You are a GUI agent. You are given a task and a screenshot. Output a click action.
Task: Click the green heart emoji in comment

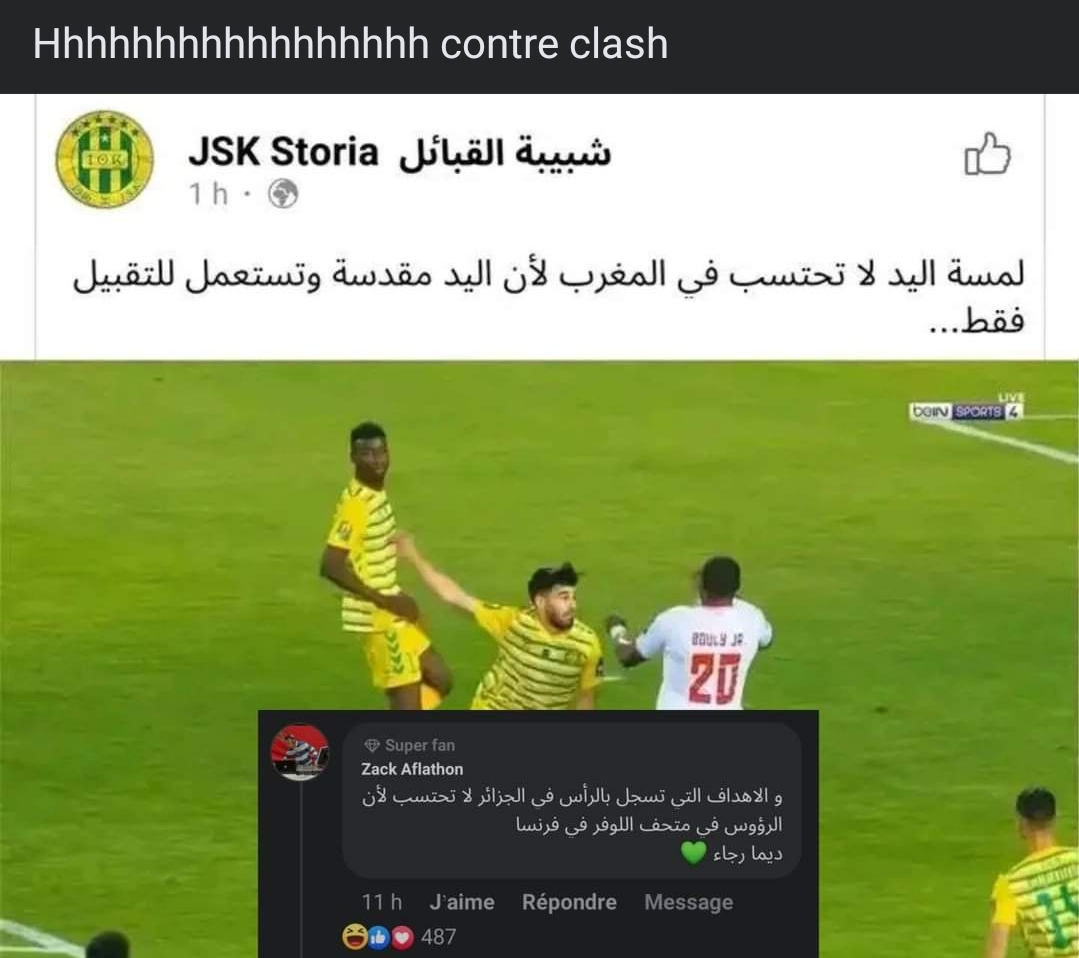click(693, 853)
